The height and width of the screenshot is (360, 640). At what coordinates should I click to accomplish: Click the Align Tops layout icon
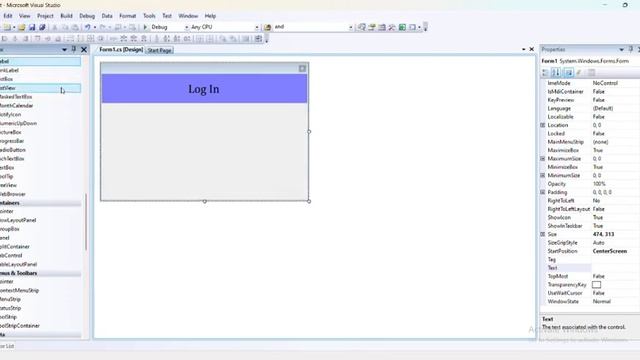37,39
